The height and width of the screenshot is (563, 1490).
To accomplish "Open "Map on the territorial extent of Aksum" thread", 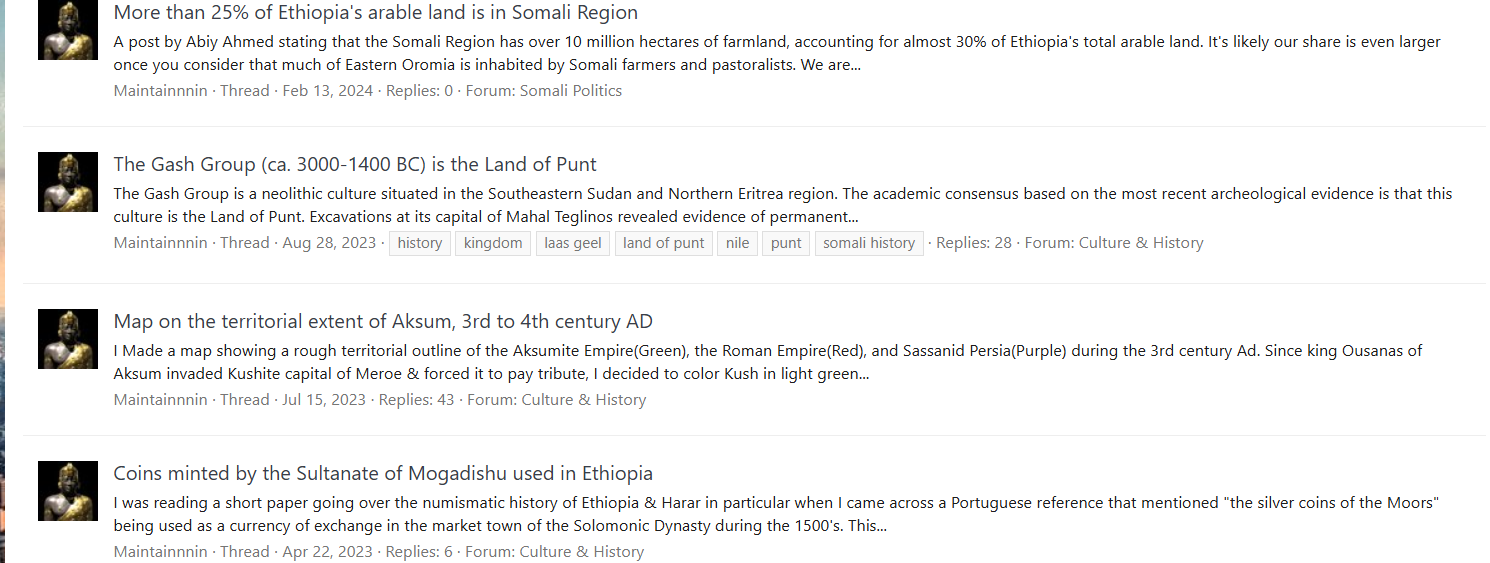I will (383, 322).
